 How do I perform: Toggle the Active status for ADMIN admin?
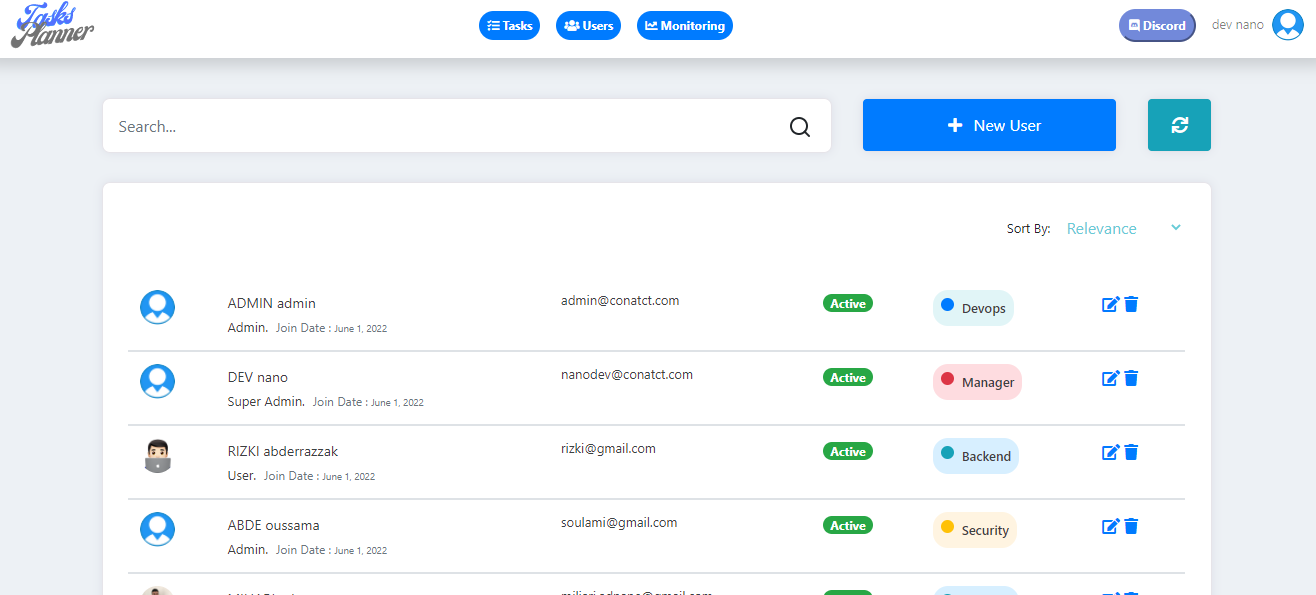[x=847, y=302]
